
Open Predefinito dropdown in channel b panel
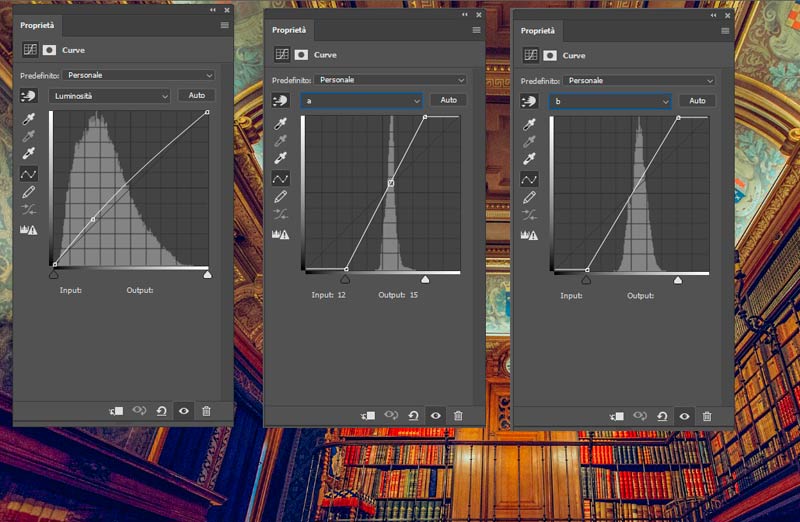(638, 81)
